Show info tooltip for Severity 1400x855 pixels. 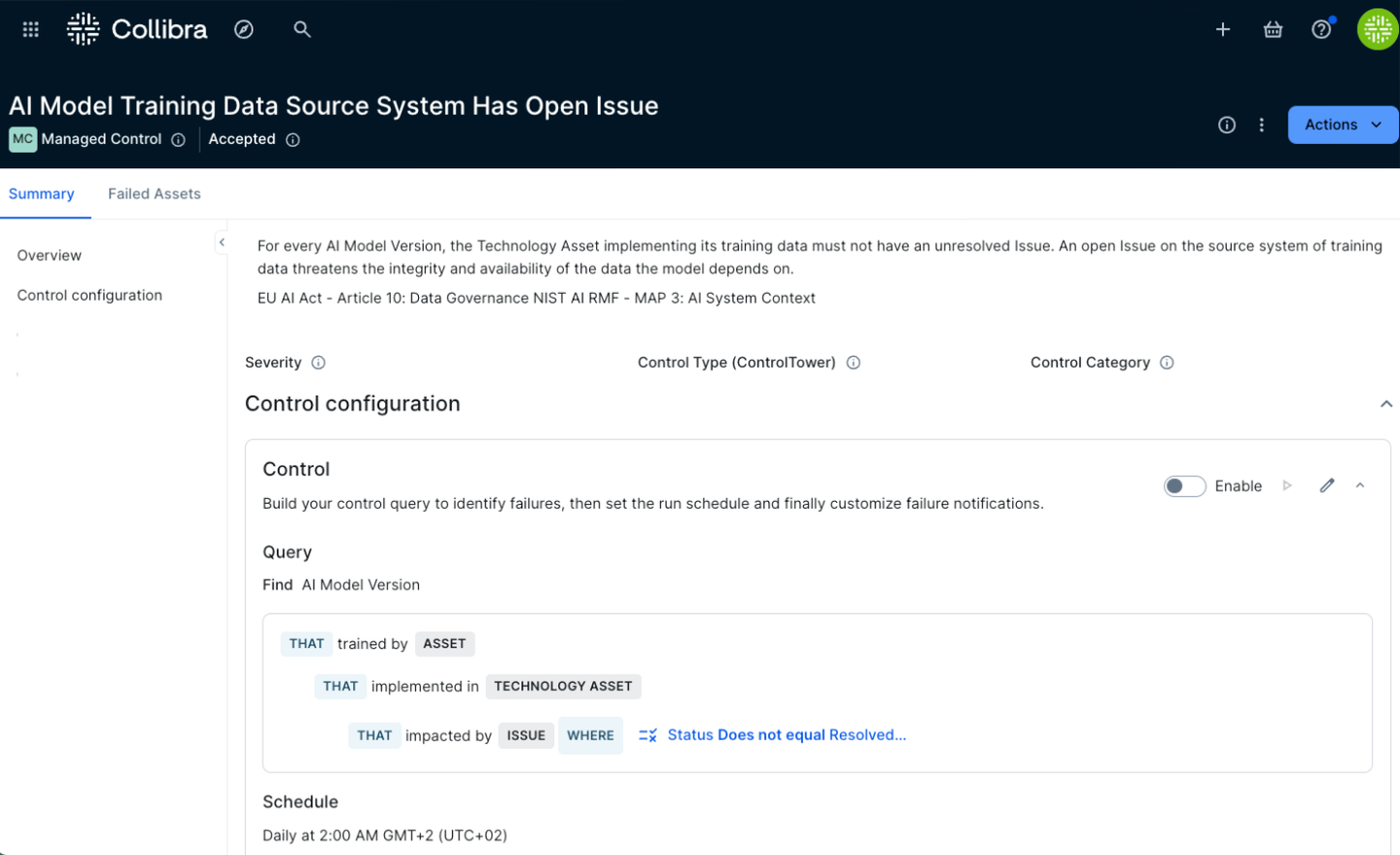coord(318,363)
